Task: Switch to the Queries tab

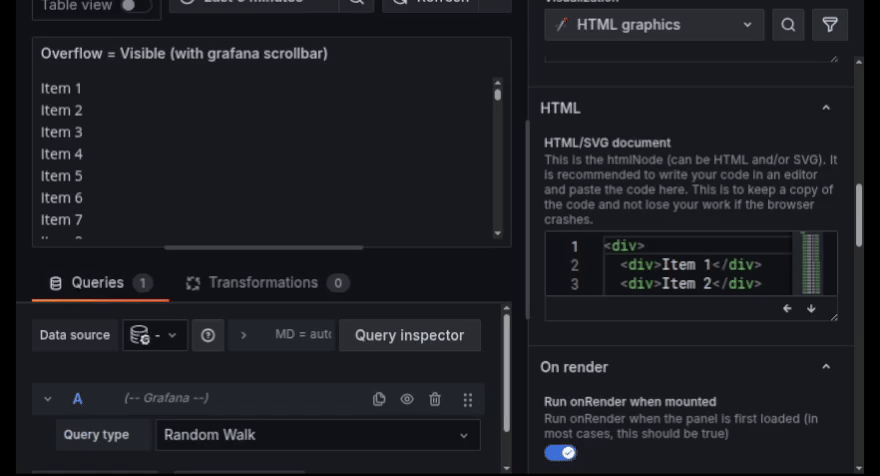Action: click(x=100, y=283)
